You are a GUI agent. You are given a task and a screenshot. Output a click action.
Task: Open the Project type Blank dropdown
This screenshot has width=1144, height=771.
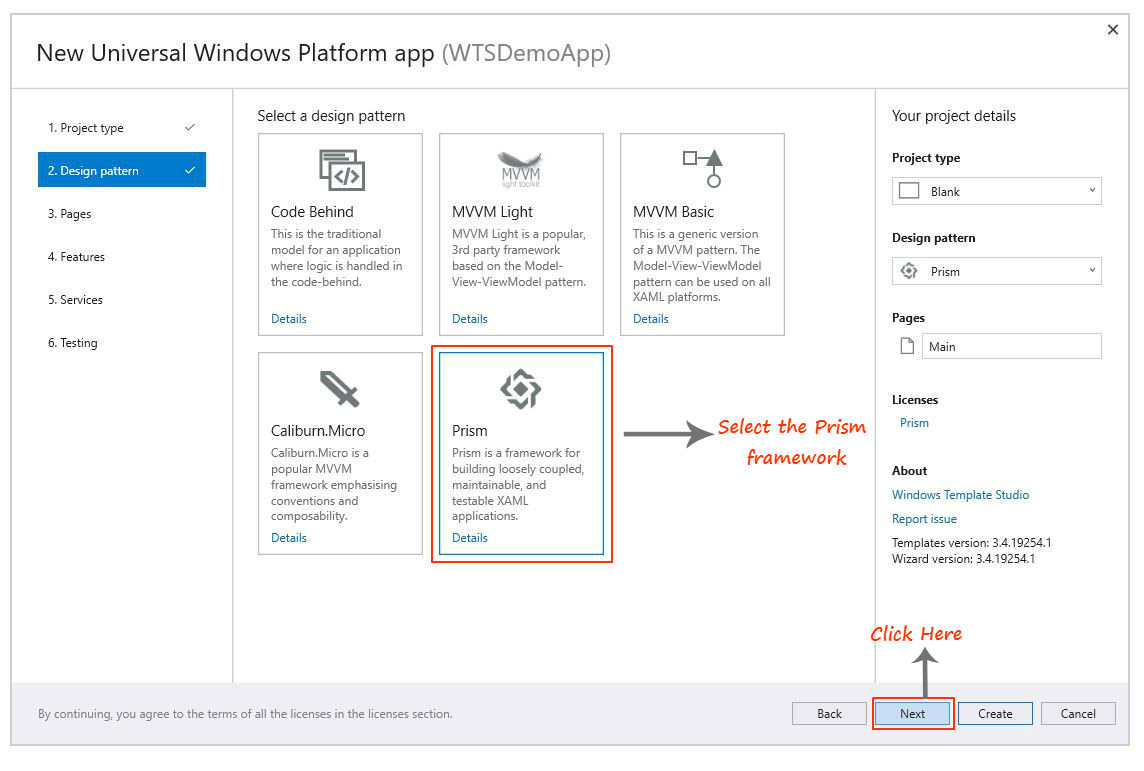tap(997, 191)
